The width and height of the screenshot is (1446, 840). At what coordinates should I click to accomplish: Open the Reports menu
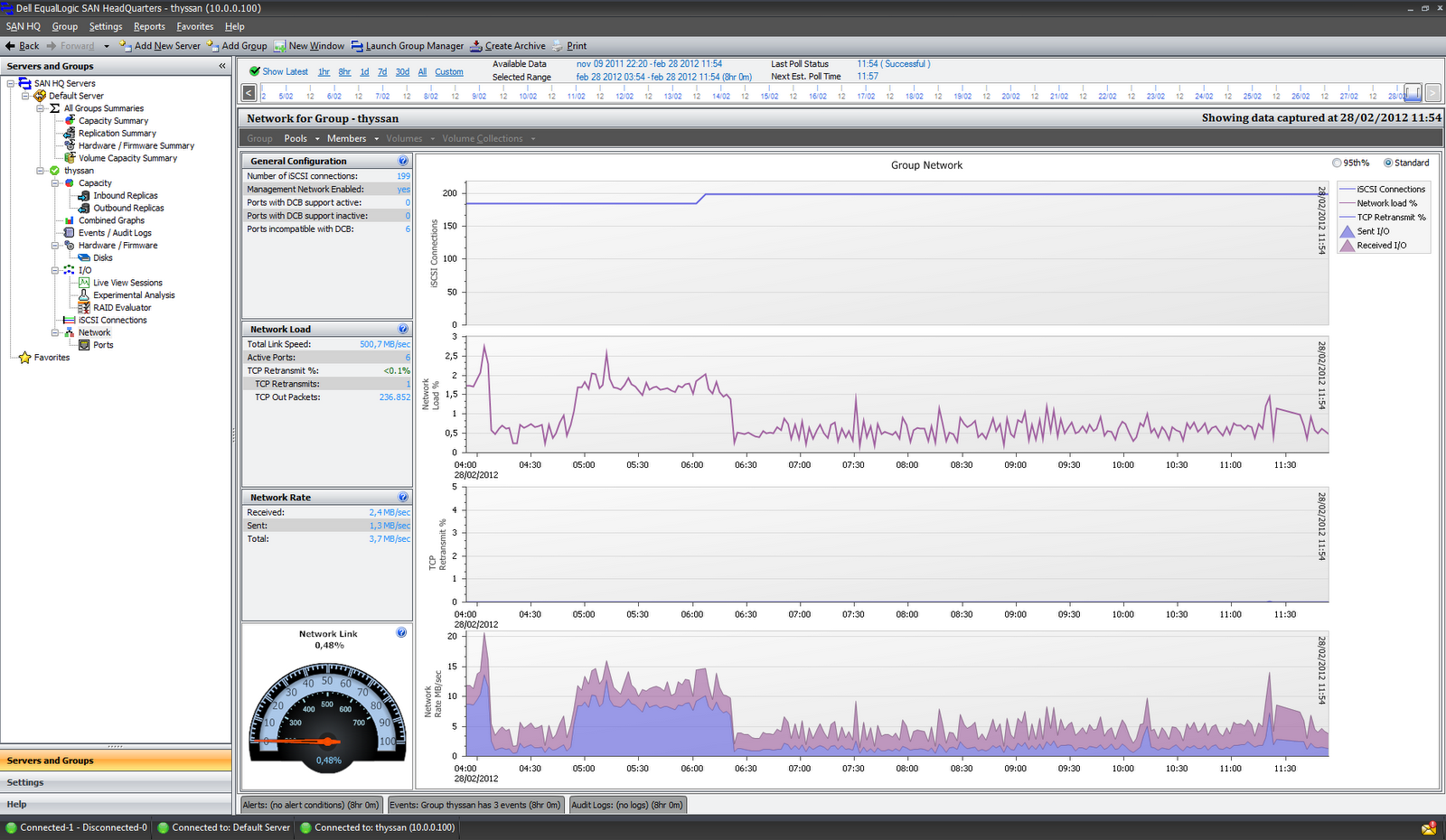click(149, 26)
